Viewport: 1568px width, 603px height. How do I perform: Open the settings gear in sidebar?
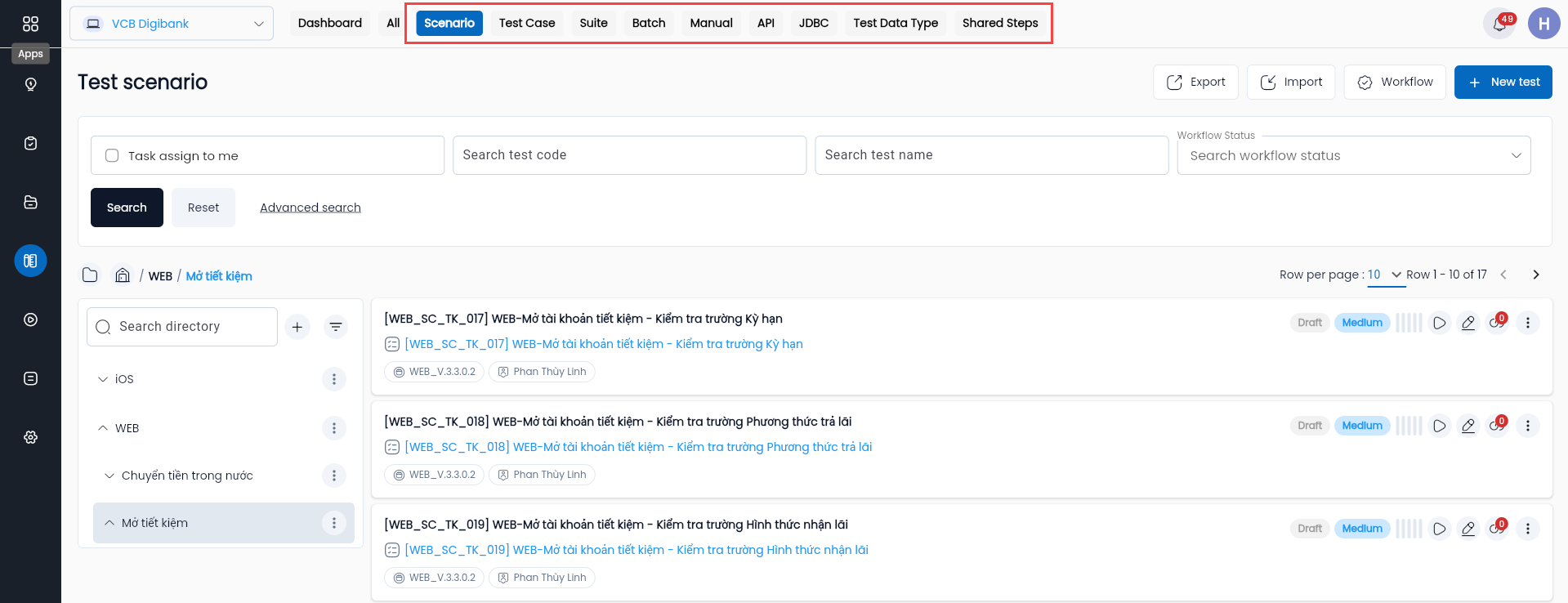[30, 437]
